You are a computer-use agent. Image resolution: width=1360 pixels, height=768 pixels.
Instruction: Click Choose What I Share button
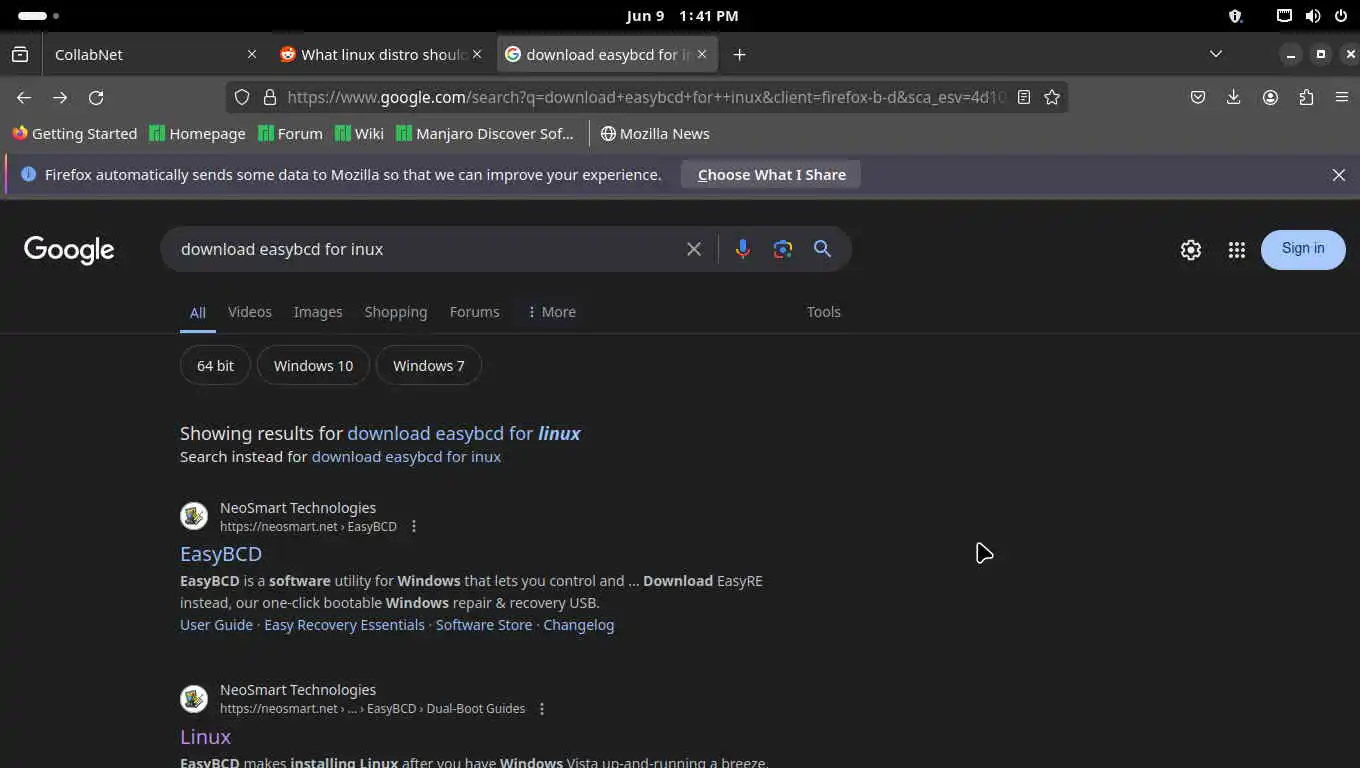(x=771, y=175)
